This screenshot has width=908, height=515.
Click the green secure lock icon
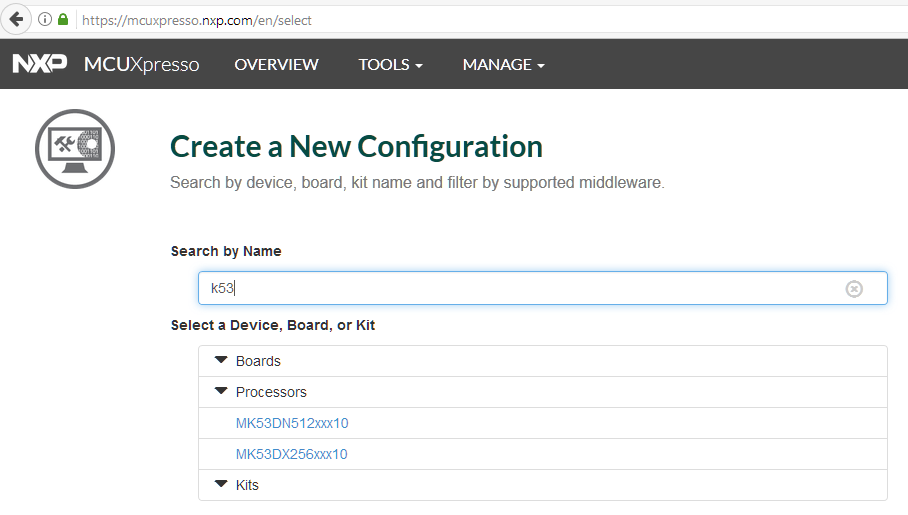click(63, 19)
